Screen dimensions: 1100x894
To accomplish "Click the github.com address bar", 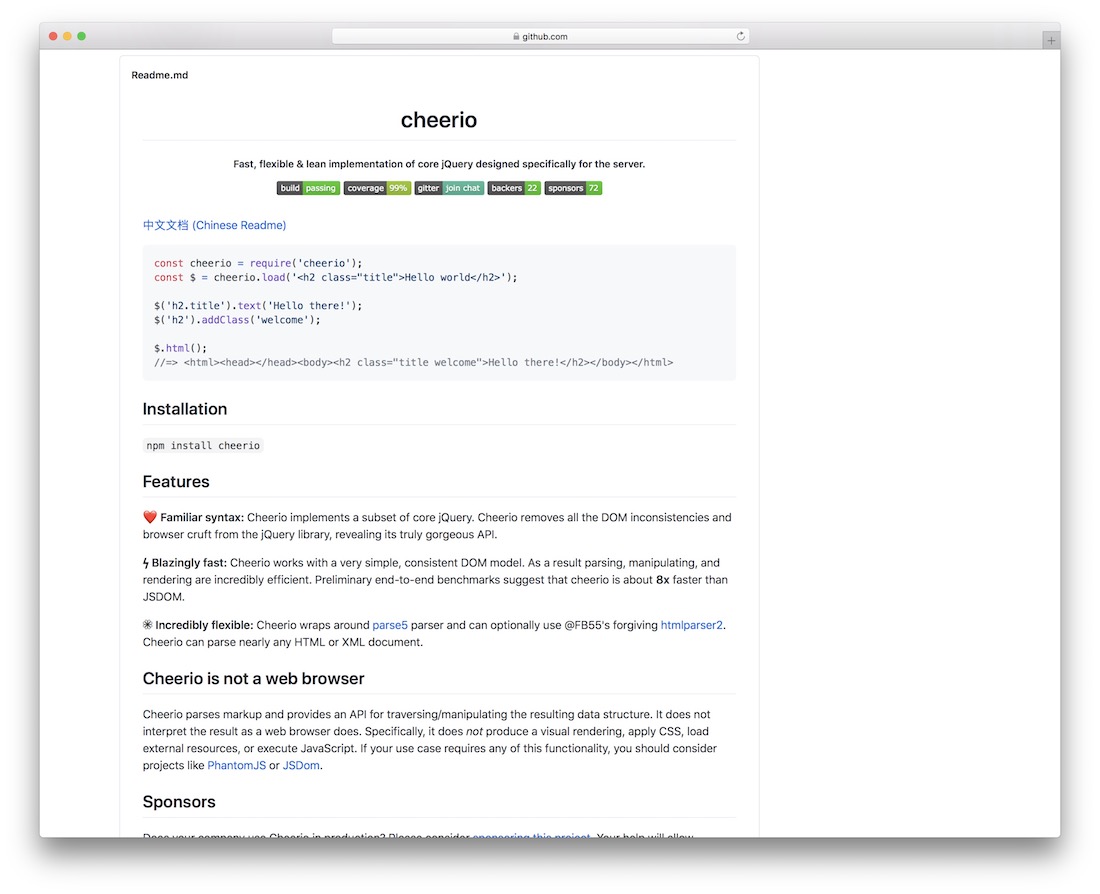I will tap(540, 36).
